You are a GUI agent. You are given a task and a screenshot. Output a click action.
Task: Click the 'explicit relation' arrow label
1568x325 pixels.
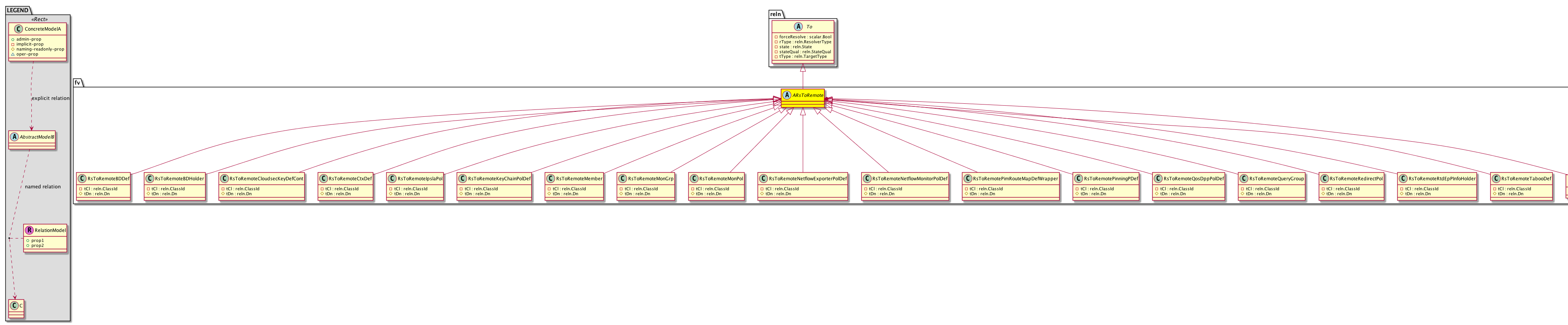(51, 98)
